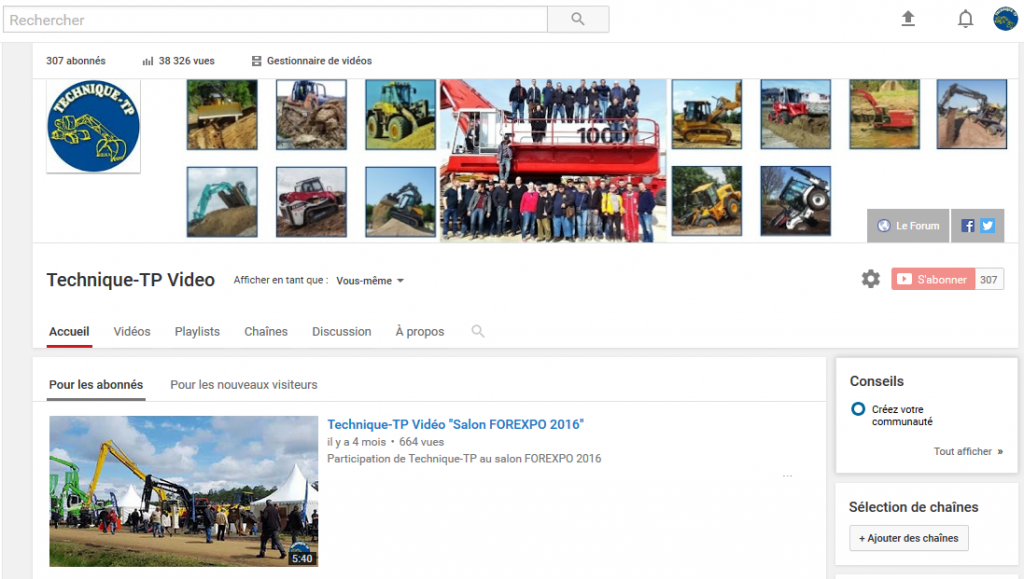Open the notifications bell
The image size is (1024, 579).
click(965, 19)
